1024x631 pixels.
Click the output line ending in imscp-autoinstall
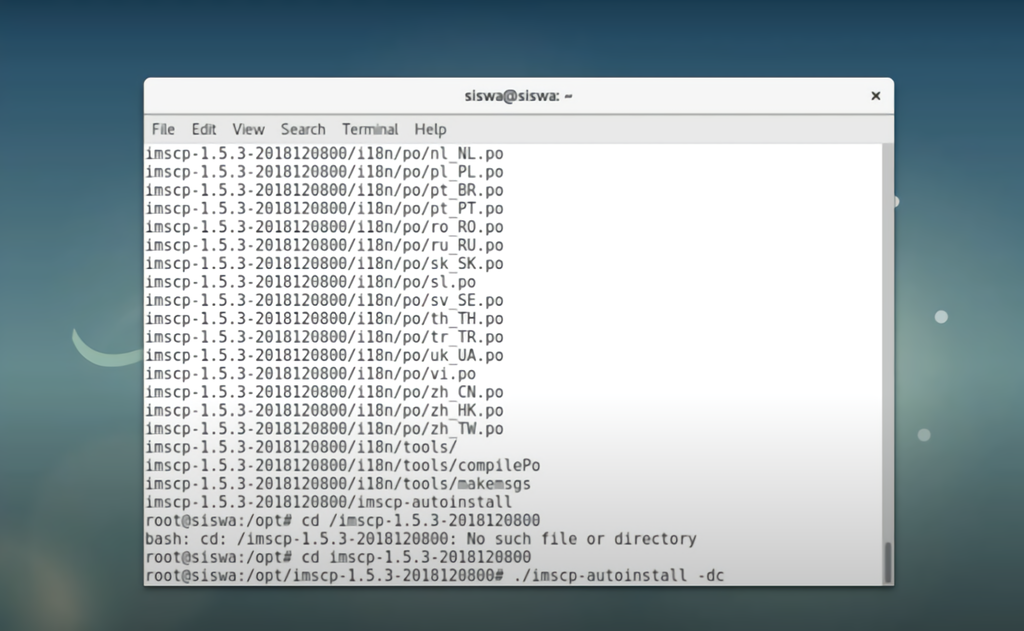[x=329, y=502]
